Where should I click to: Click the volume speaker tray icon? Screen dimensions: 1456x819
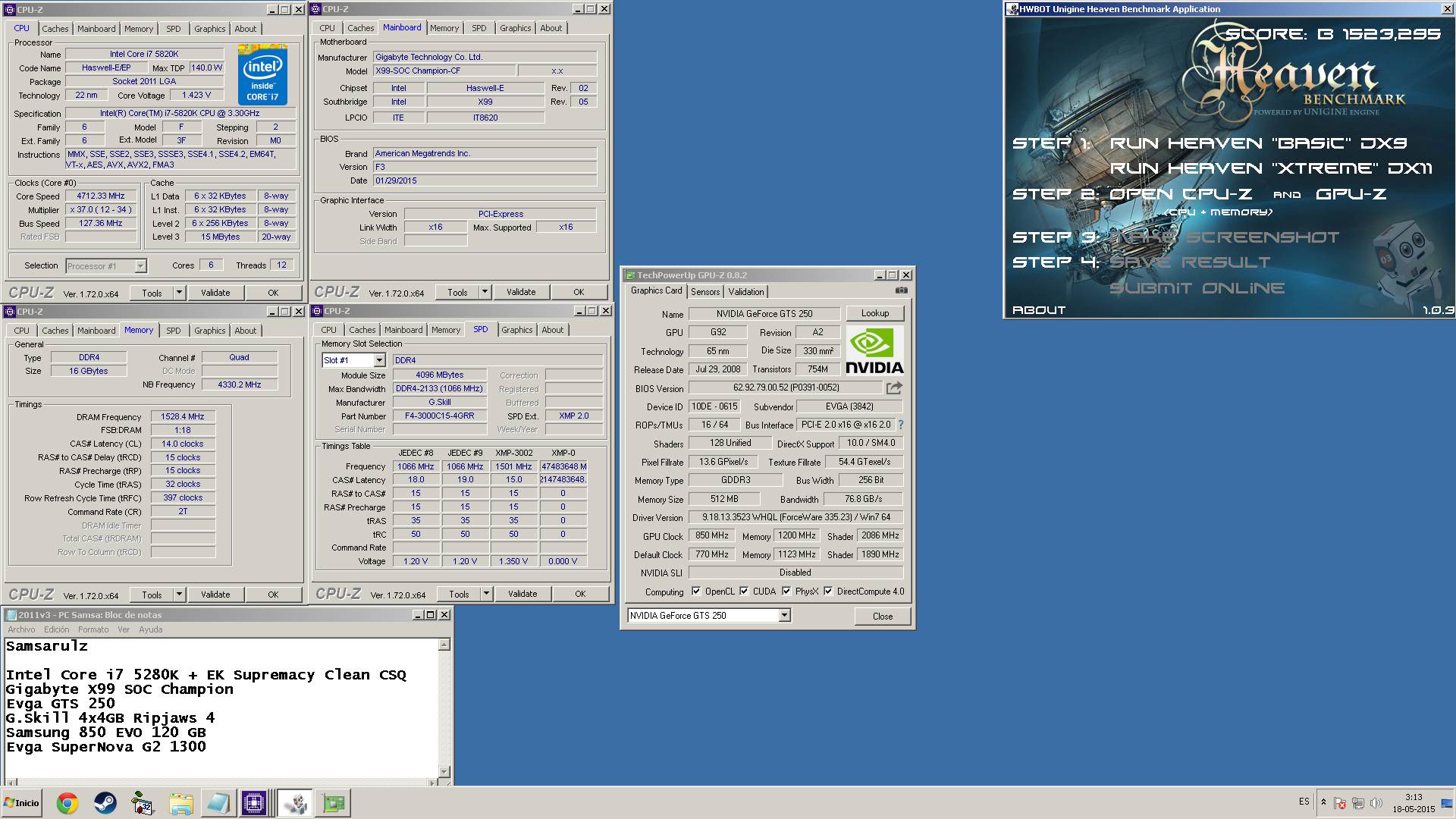click(1376, 803)
